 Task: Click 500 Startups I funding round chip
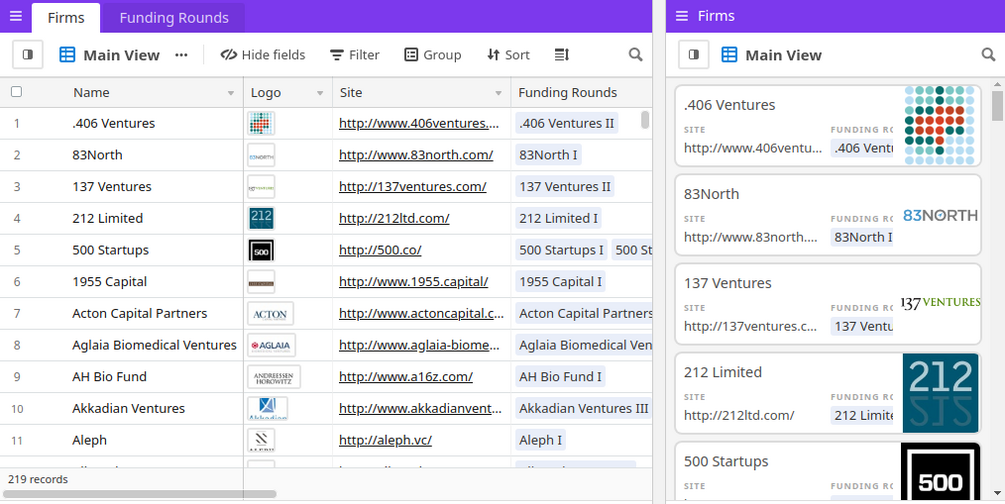coord(561,250)
